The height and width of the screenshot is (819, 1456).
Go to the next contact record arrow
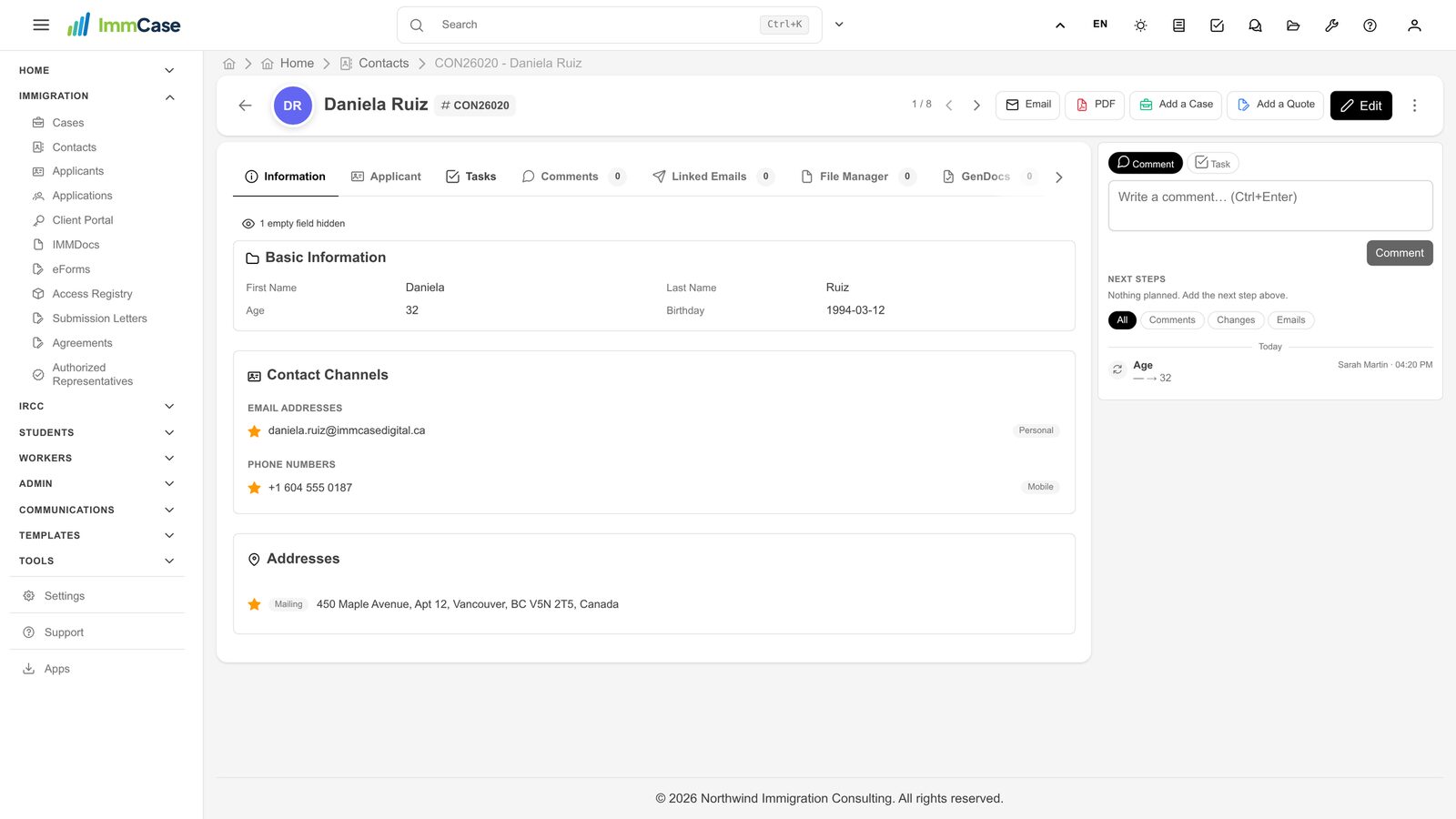click(x=976, y=106)
